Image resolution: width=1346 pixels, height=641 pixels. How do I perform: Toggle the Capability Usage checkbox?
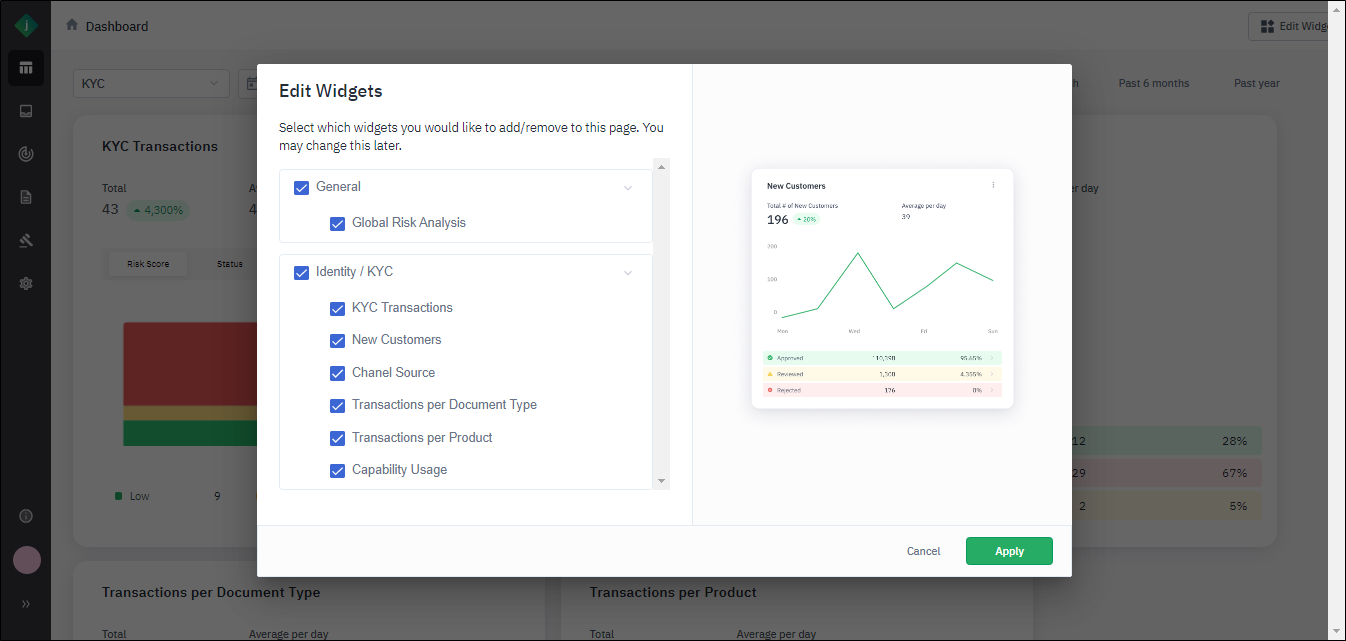pos(338,470)
